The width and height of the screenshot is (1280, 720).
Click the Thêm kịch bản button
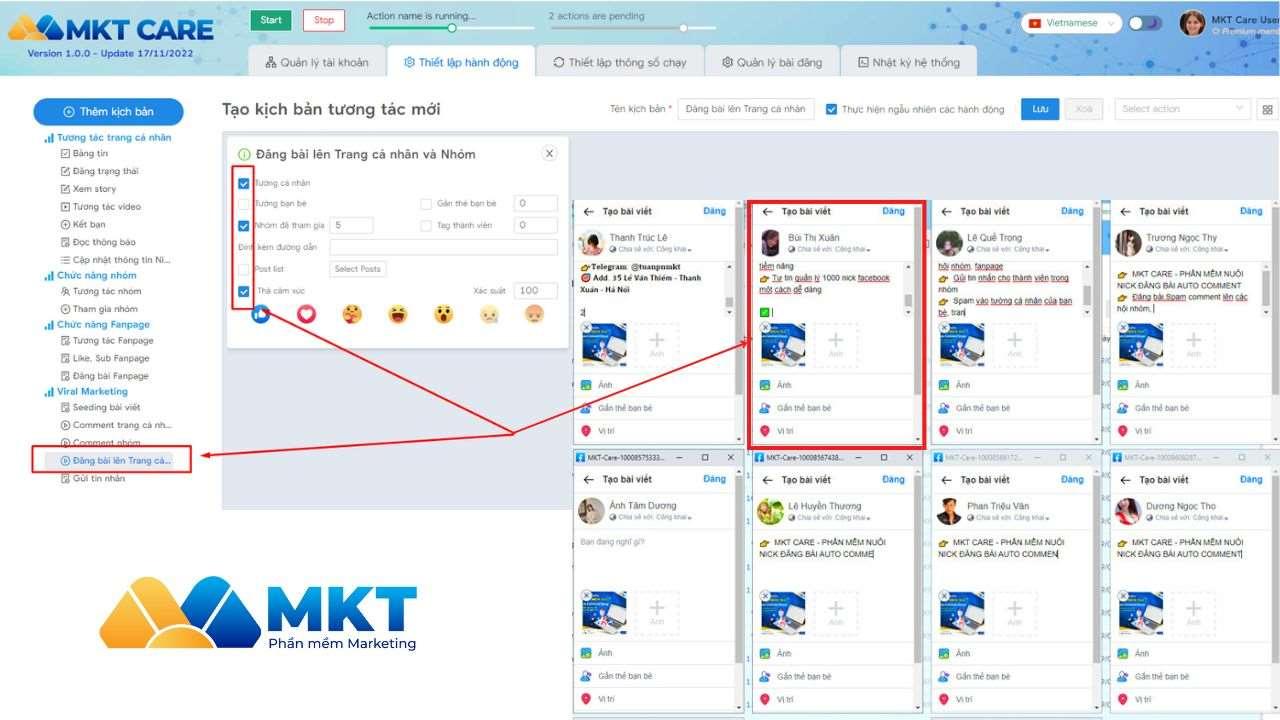click(108, 111)
